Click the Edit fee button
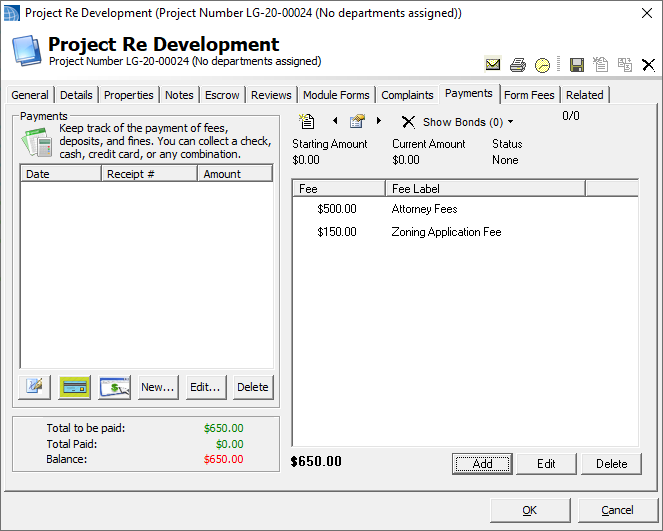 (x=546, y=464)
